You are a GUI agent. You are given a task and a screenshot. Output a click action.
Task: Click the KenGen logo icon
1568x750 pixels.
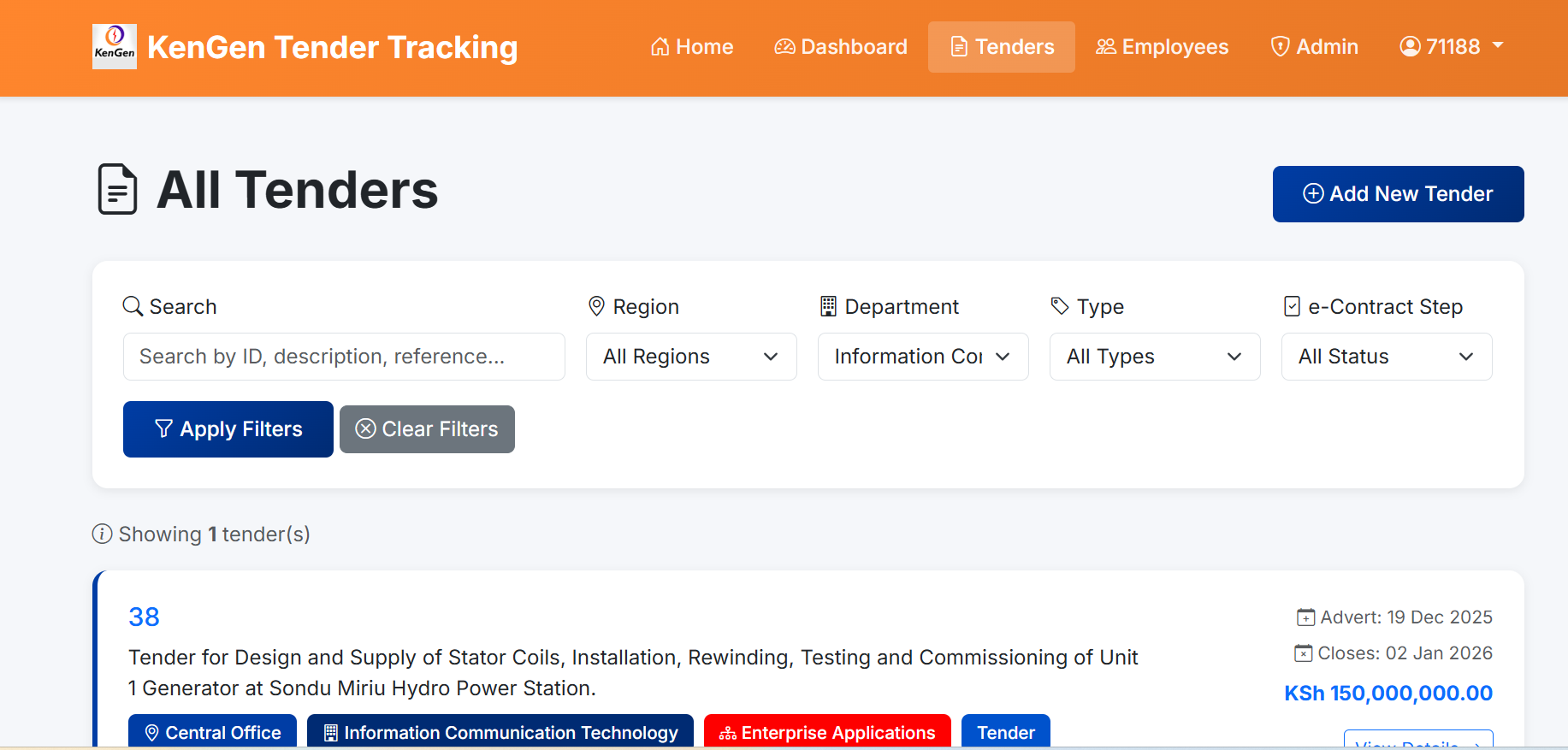[115, 46]
